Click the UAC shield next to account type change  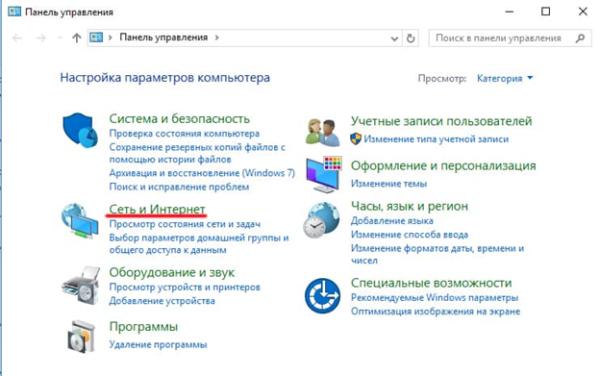point(356,139)
